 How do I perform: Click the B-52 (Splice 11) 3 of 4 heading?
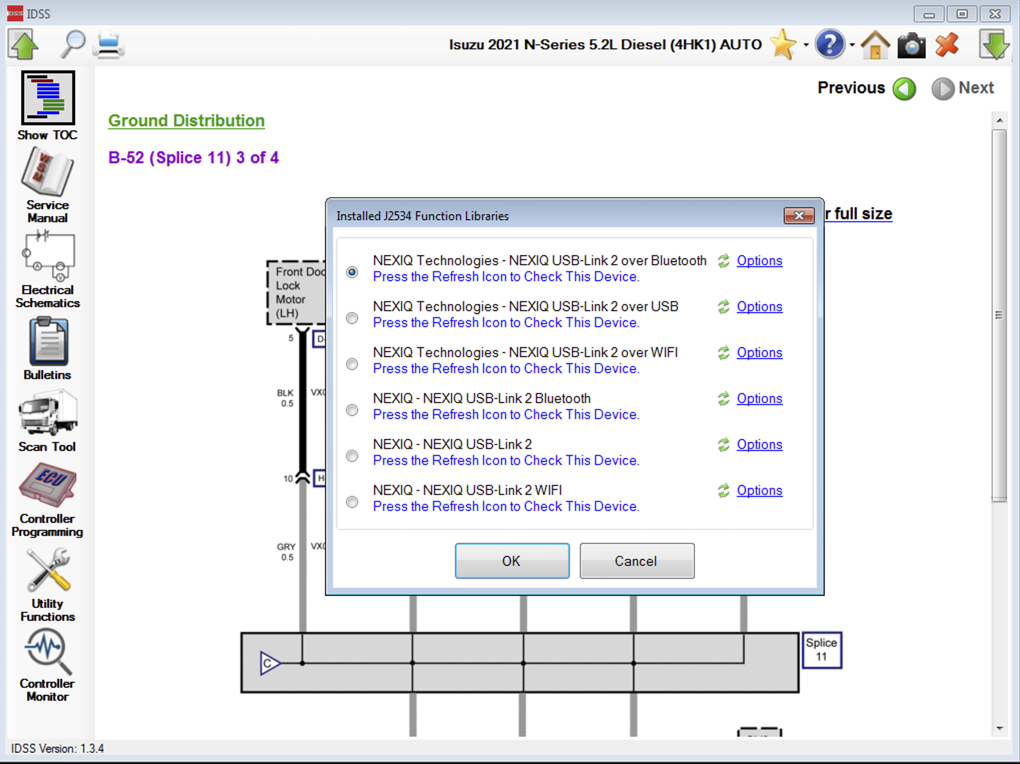click(194, 158)
